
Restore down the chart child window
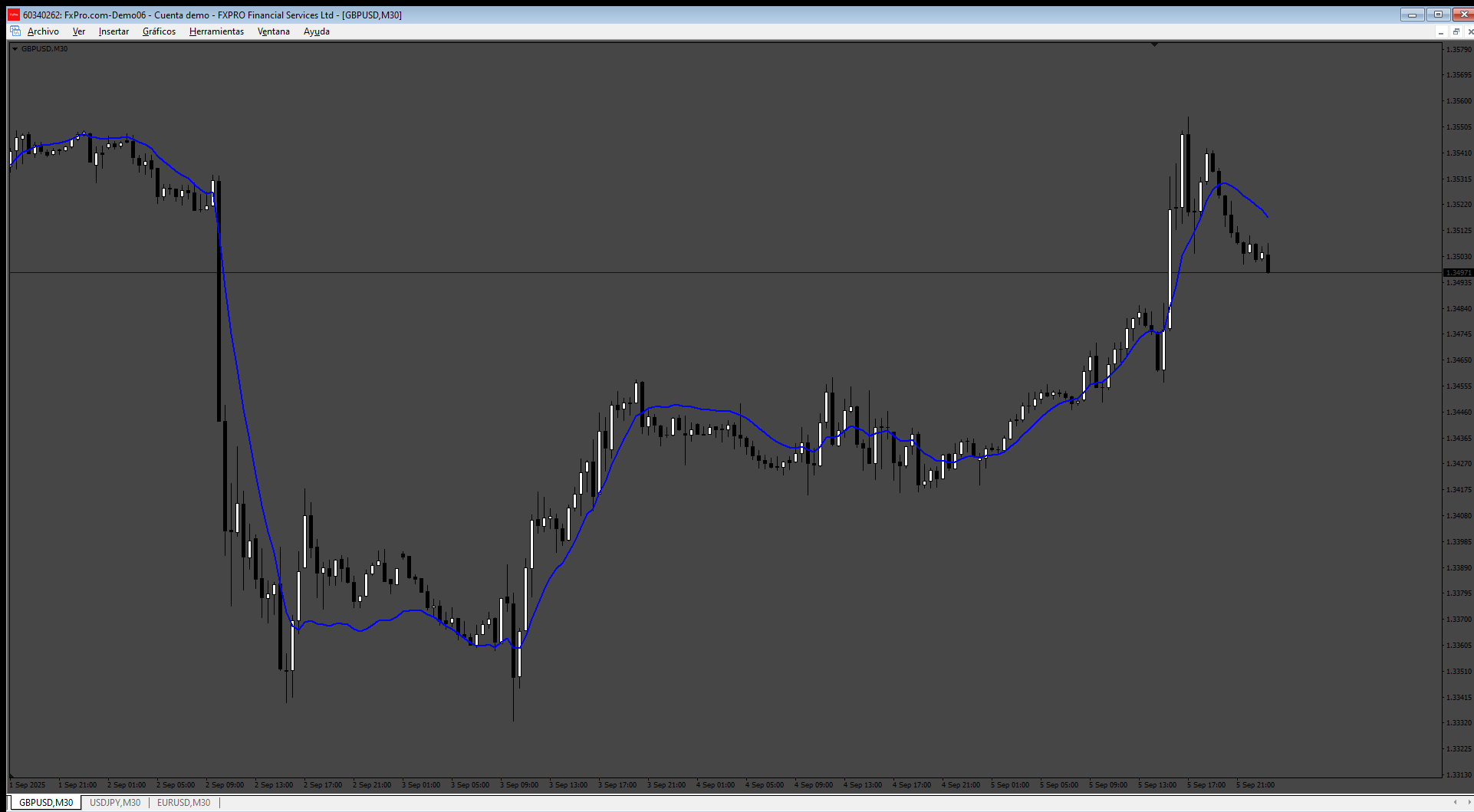click(x=1456, y=31)
